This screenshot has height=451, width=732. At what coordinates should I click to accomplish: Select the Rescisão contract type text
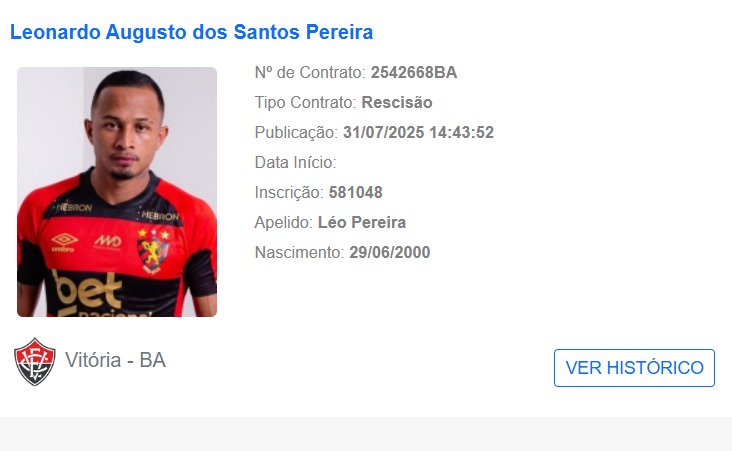tap(397, 102)
